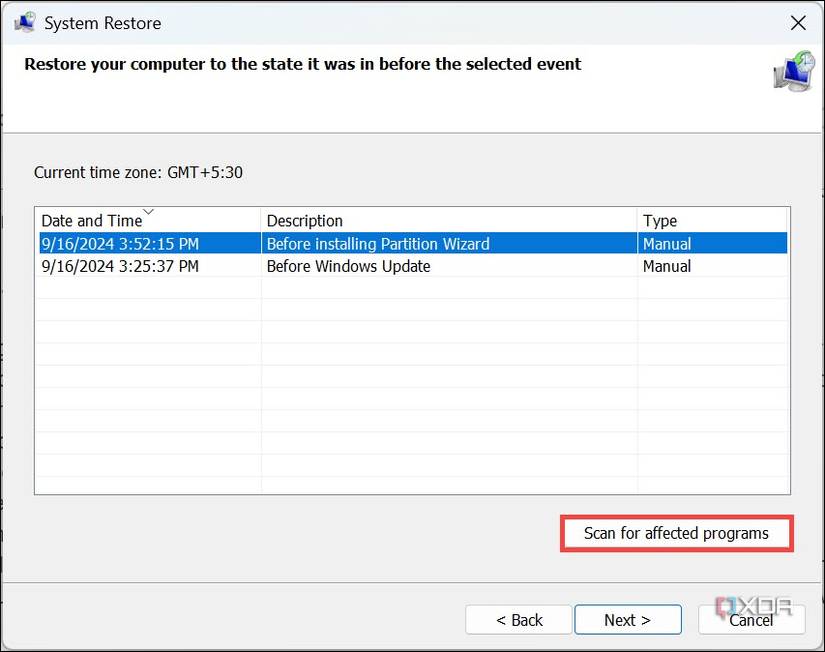825x652 pixels.
Task: Sort by Date and Time column header
Action: [148, 220]
